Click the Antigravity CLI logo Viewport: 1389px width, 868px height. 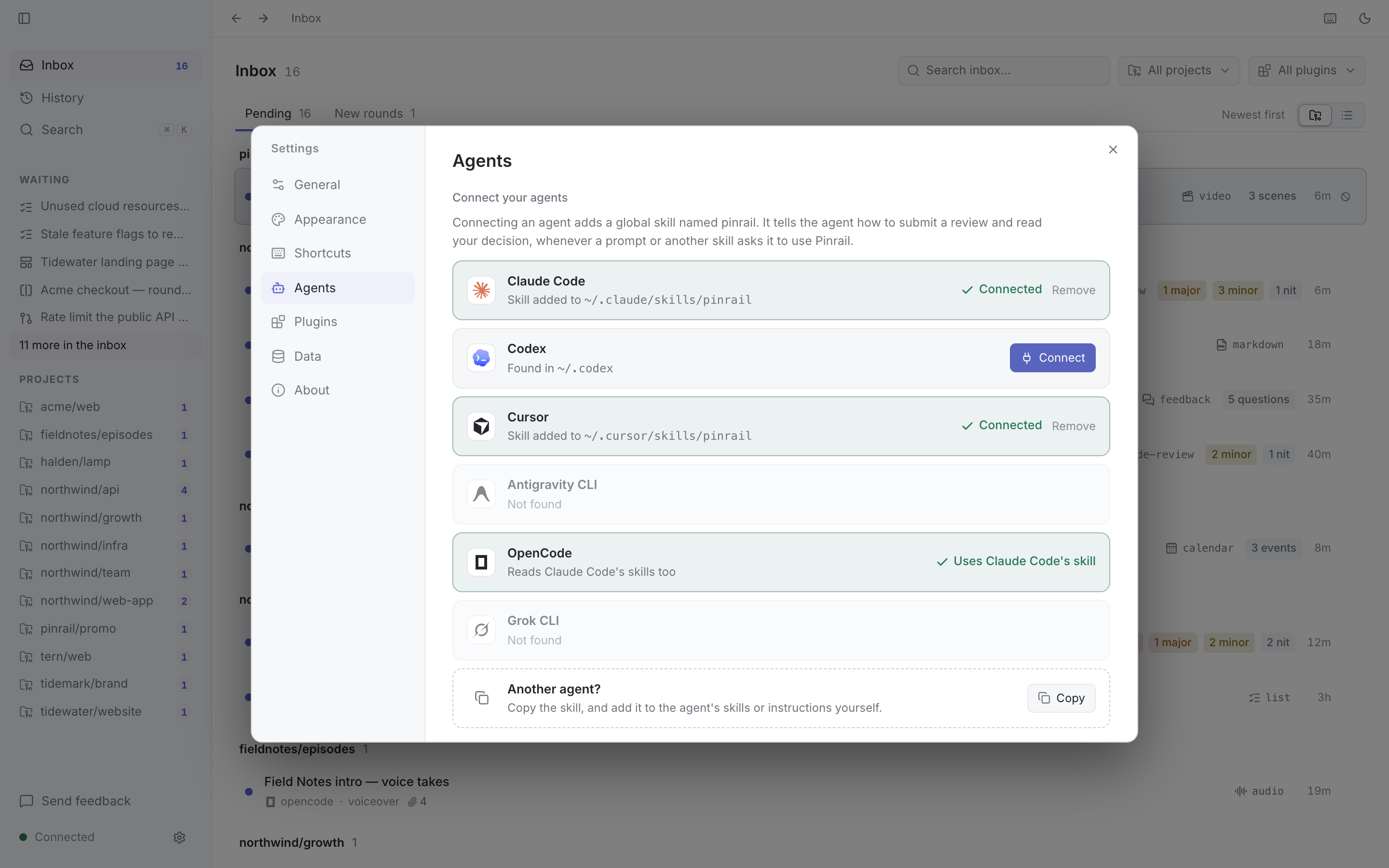pos(481,494)
